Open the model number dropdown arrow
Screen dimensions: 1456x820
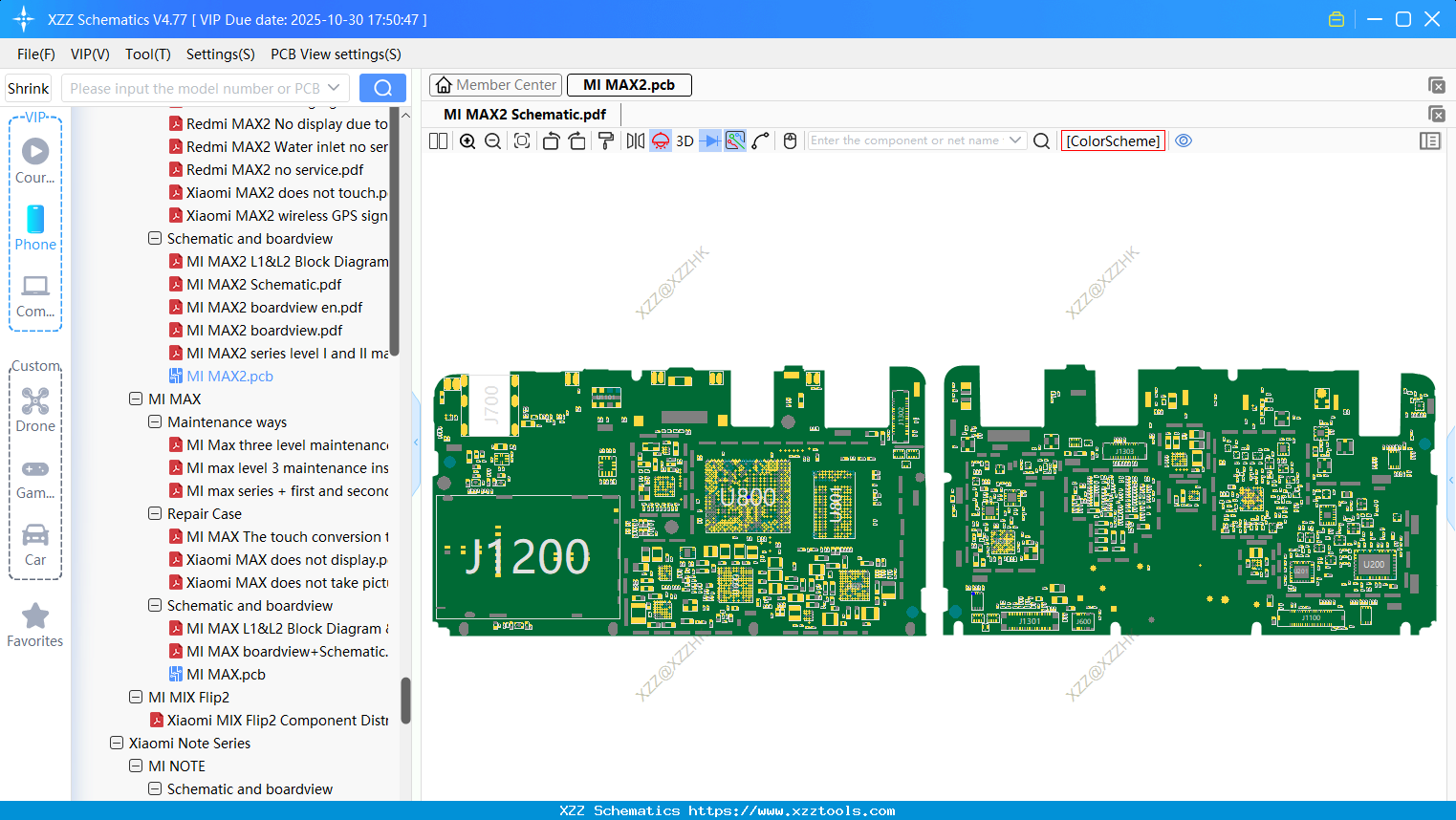point(334,88)
